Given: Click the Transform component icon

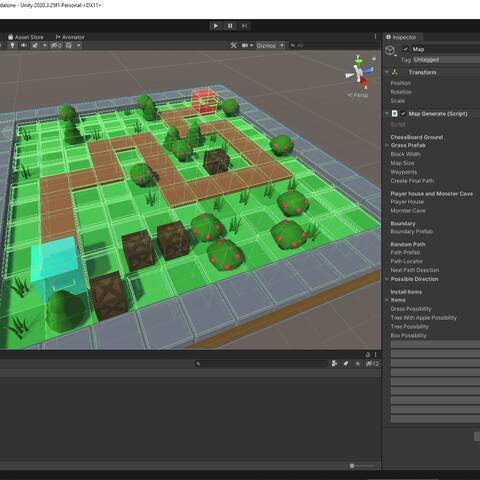Looking at the screenshot, I should point(395,72).
